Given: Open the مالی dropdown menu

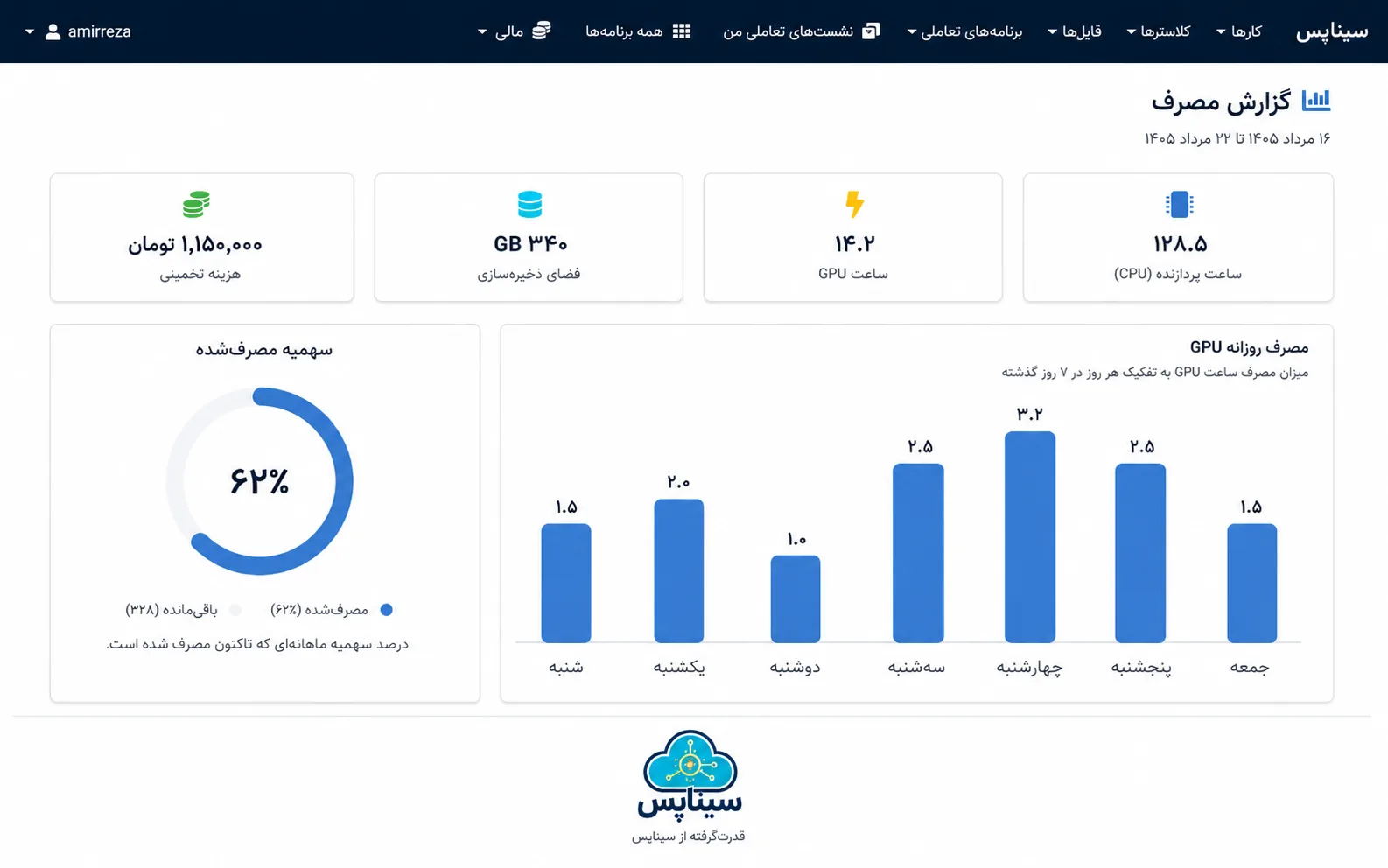Looking at the screenshot, I should click(x=514, y=31).
